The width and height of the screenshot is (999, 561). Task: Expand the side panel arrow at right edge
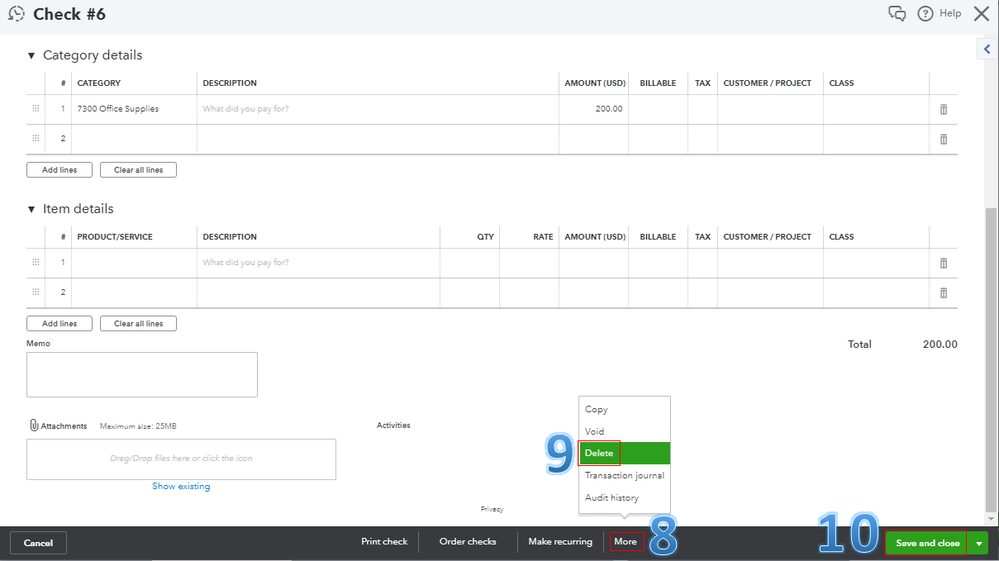[x=987, y=49]
